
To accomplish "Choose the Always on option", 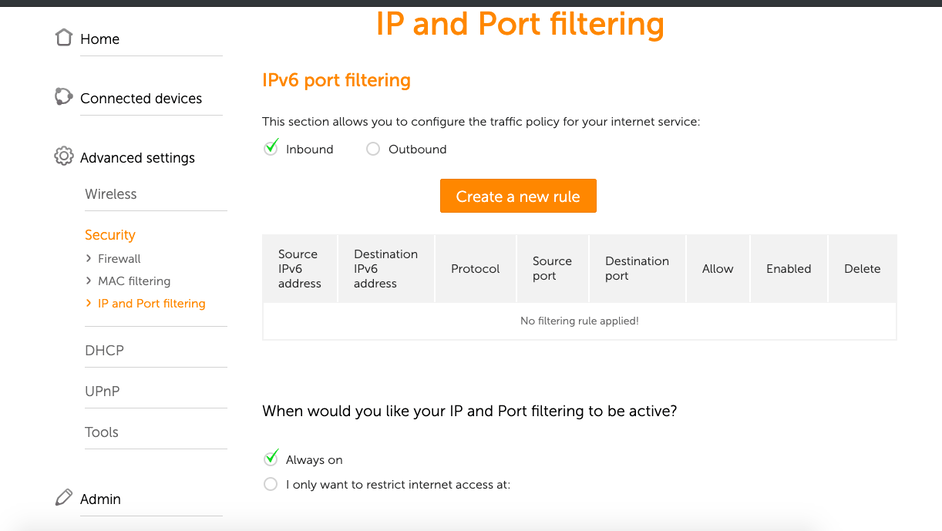I will point(271,459).
